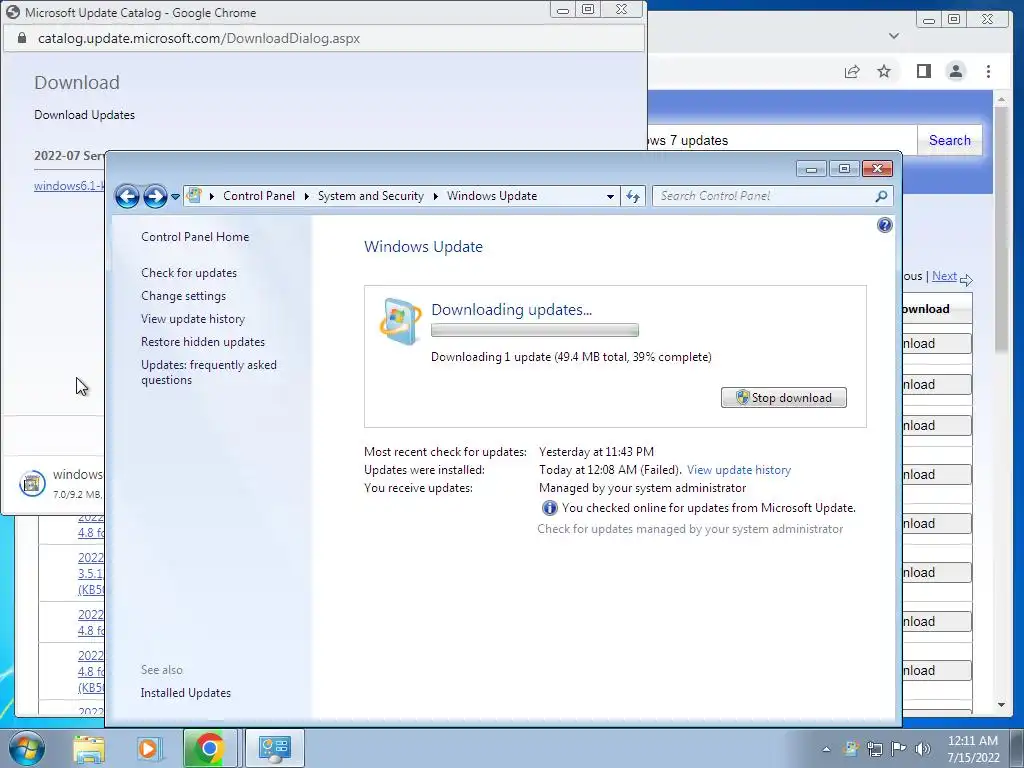Click the Chrome tab search chevron
This screenshot has width=1024, height=768.
(x=894, y=36)
